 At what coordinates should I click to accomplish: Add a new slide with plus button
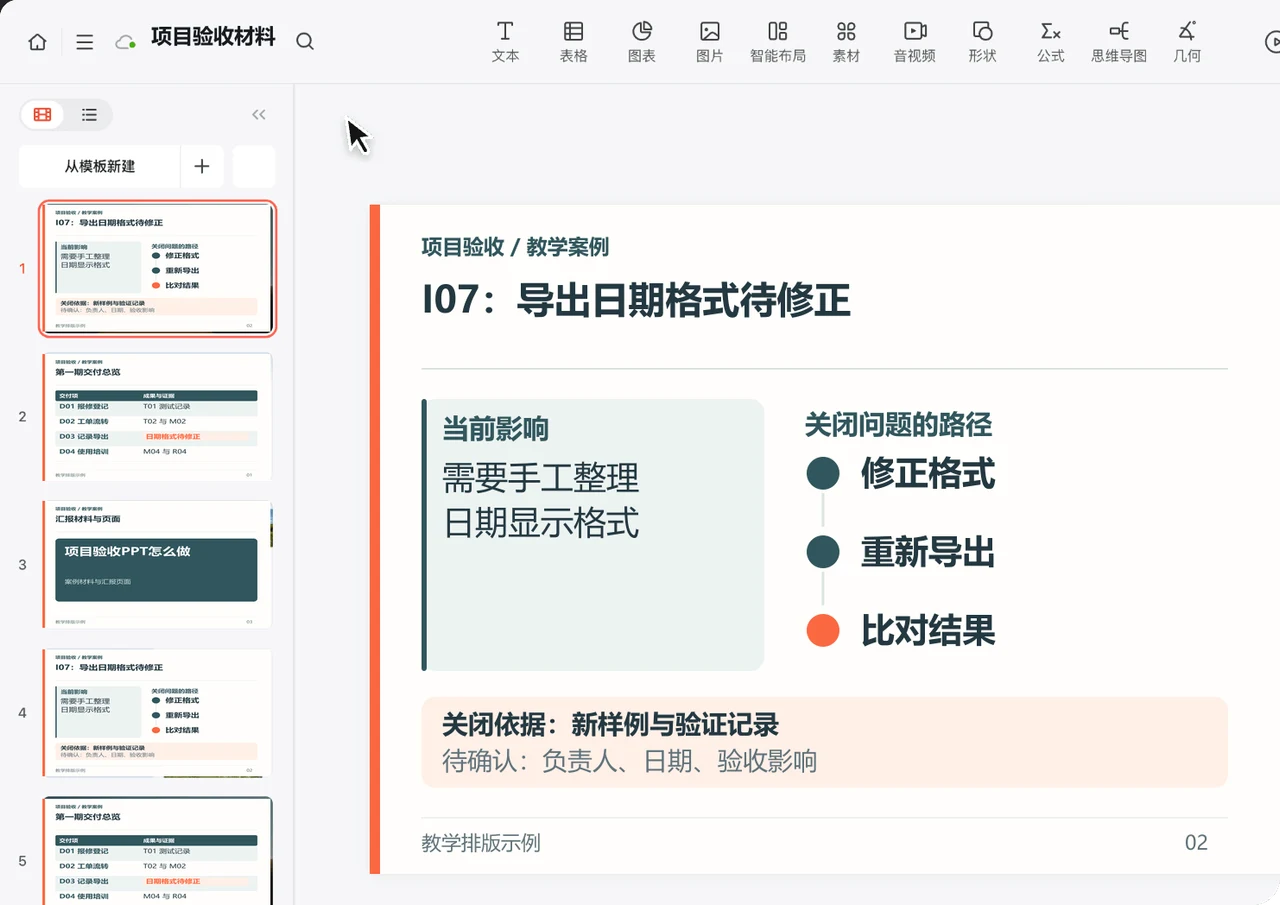(x=202, y=166)
